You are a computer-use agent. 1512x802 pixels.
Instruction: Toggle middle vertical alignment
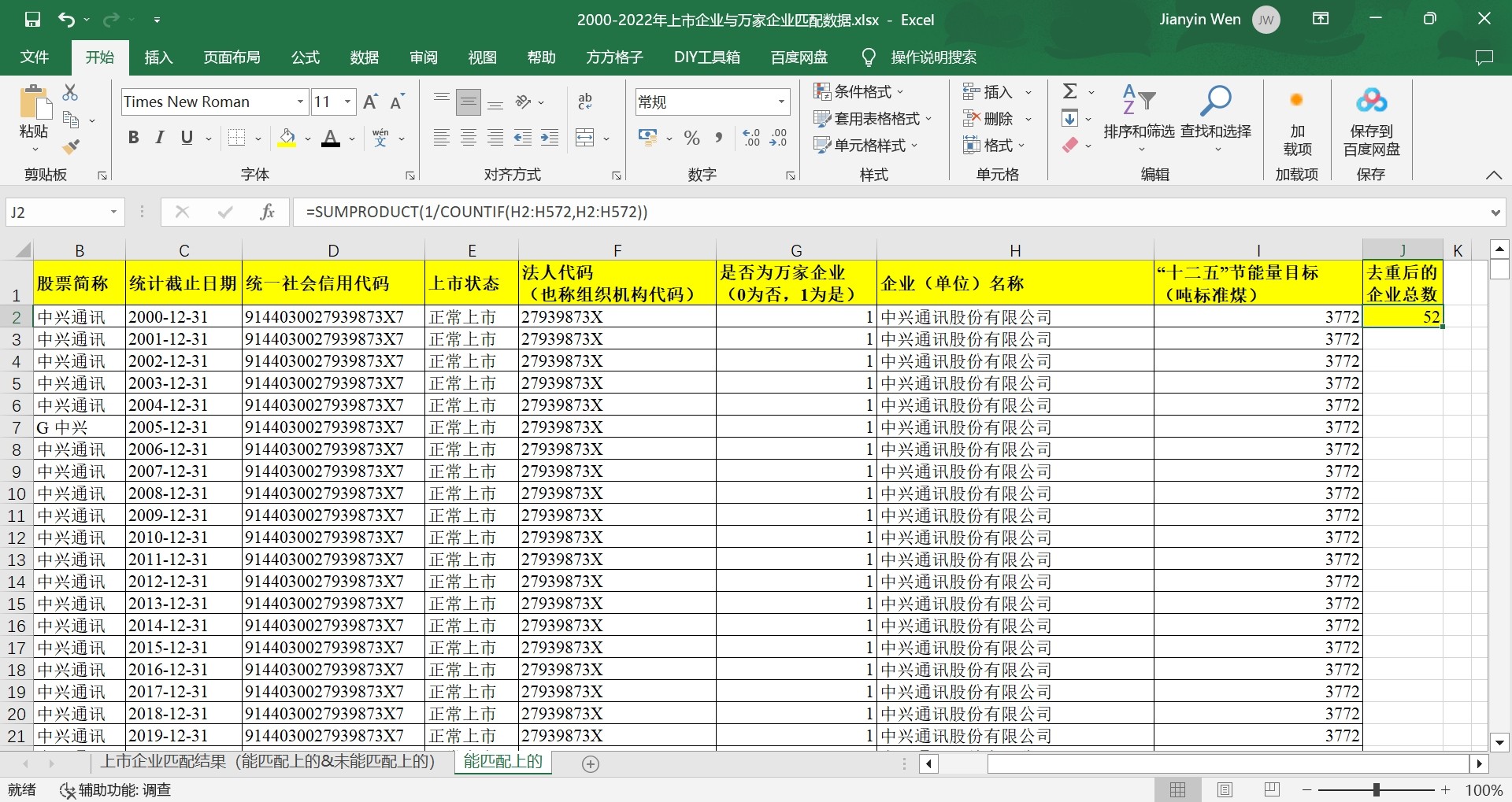coord(469,102)
